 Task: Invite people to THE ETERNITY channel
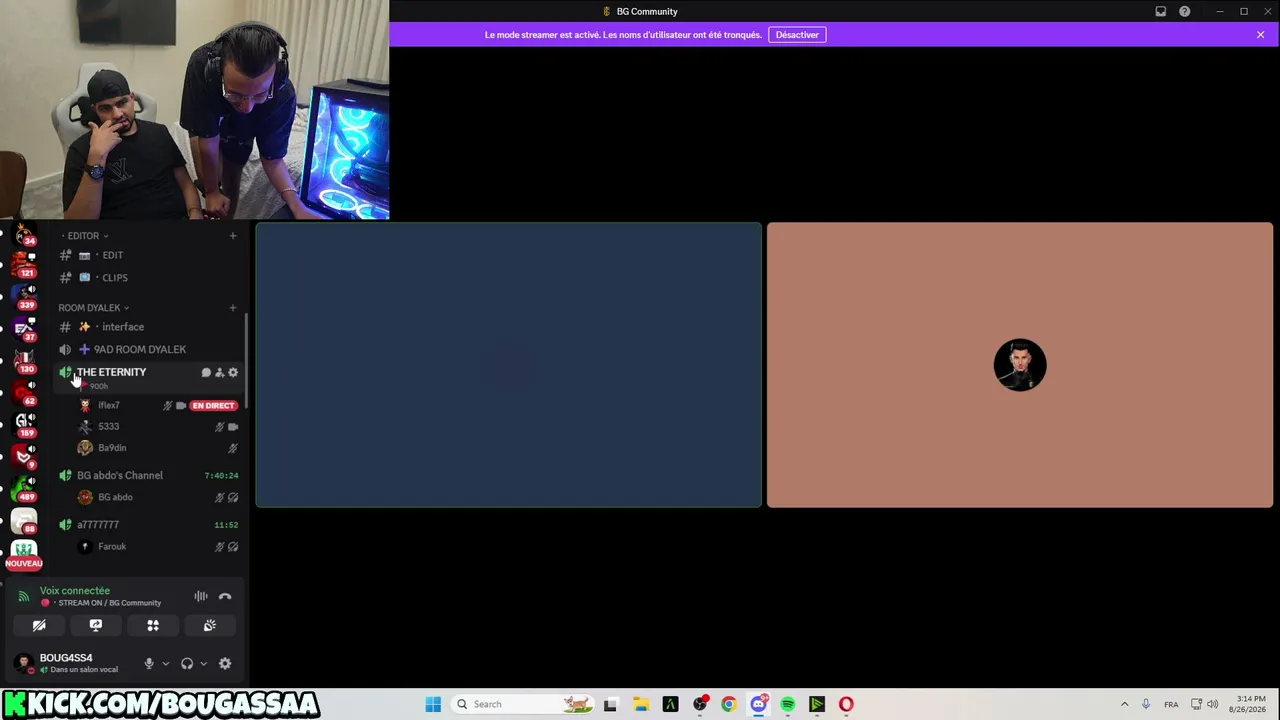coord(220,373)
